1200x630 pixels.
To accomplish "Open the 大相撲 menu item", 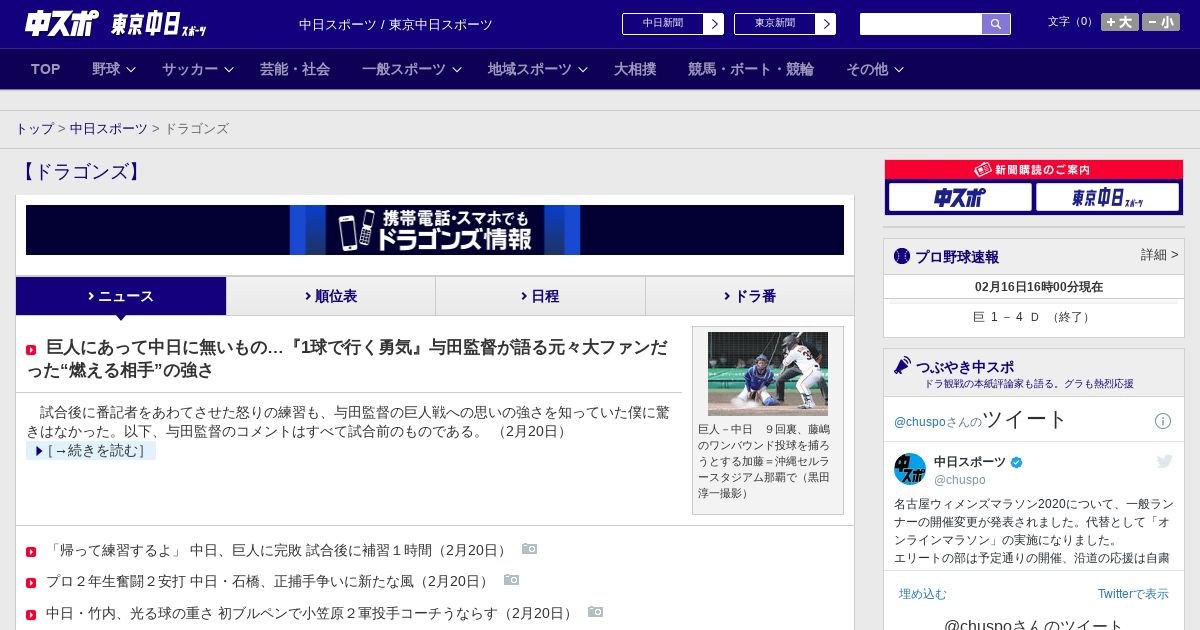I will tap(635, 69).
